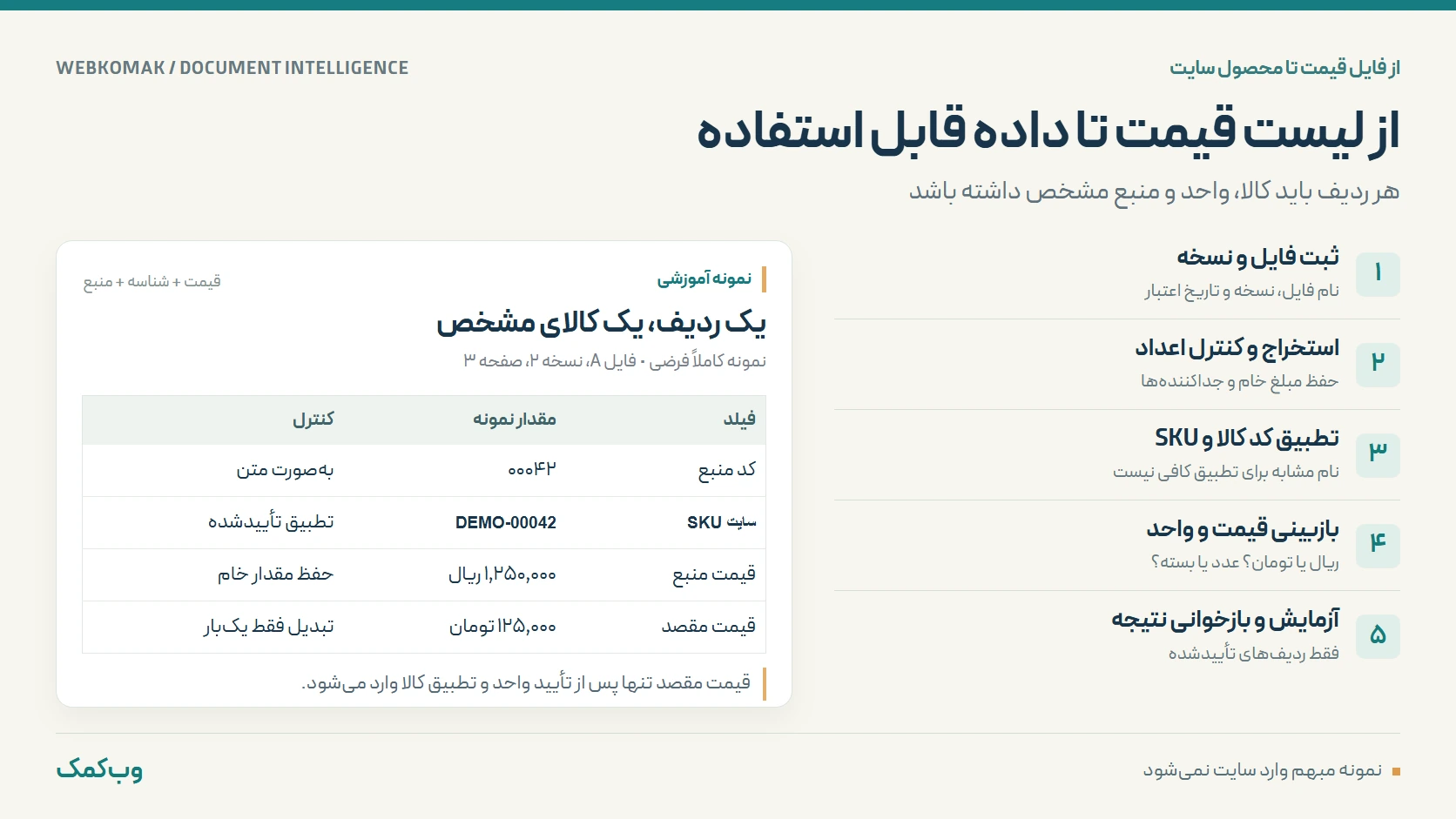Click the WEBKOMAK / DOCUMENT INTELLIGENCE header text
The height and width of the screenshot is (819, 1456).
pyautogui.click(x=233, y=68)
